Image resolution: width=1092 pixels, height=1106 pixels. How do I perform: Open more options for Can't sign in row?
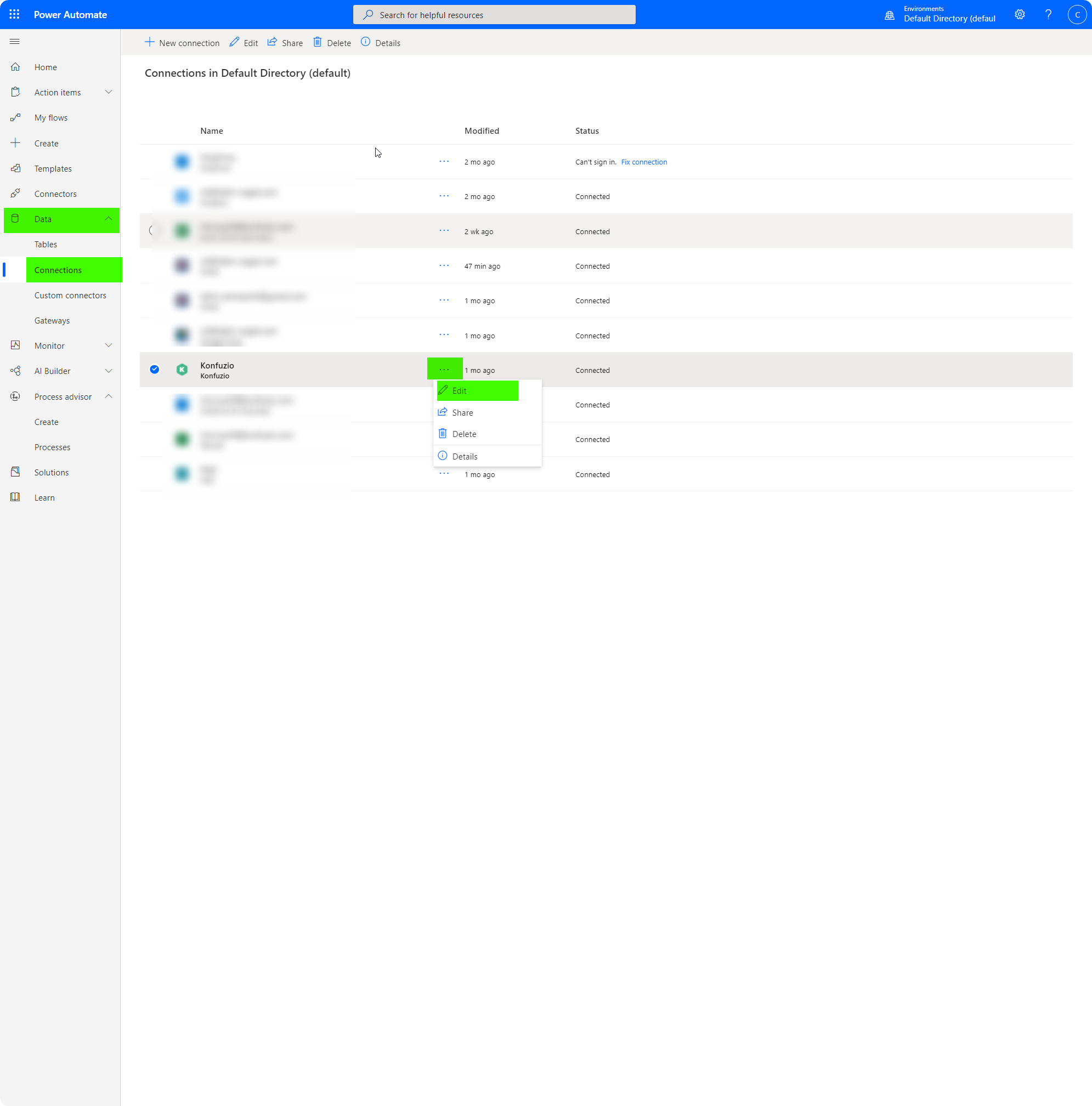[444, 161]
